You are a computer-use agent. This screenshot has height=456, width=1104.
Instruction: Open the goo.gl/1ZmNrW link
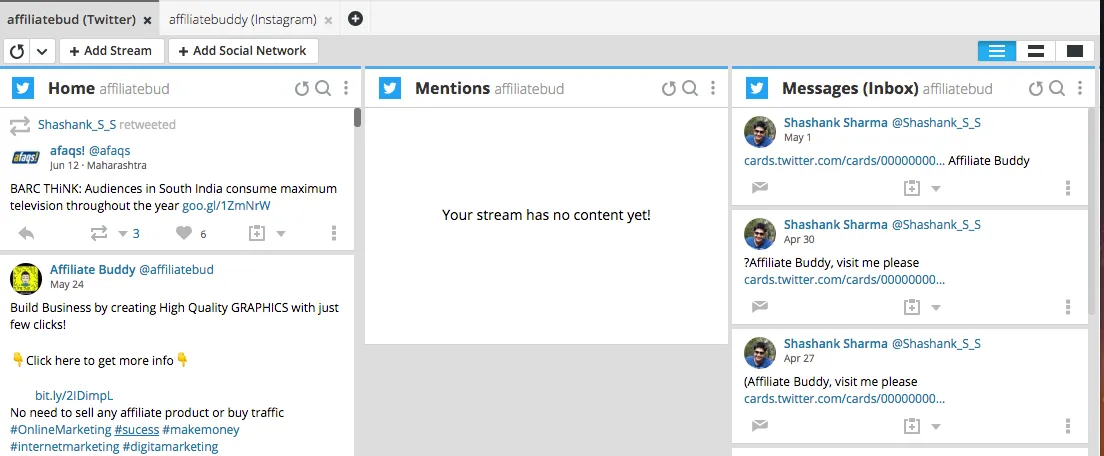click(x=227, y=206)
